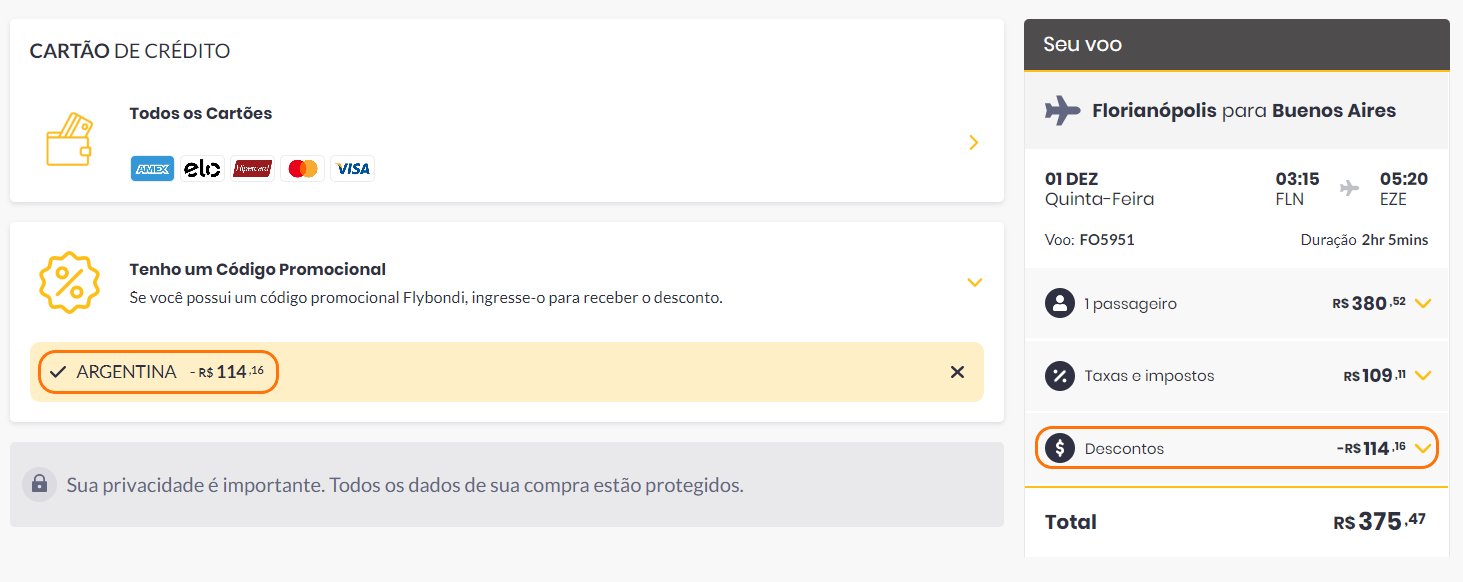
Task: Click the Tenho um Código Promocional heading
Action: [x=258, y=269]
